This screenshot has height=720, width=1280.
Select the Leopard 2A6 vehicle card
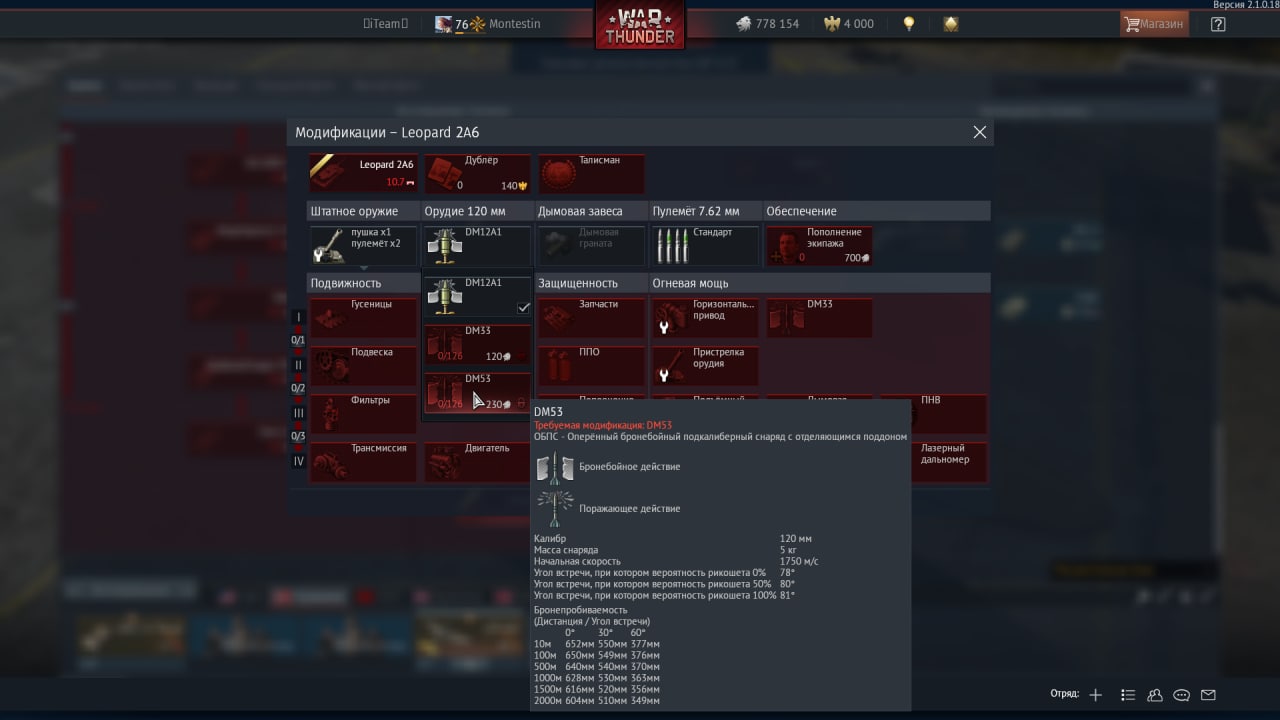point(363,173)
